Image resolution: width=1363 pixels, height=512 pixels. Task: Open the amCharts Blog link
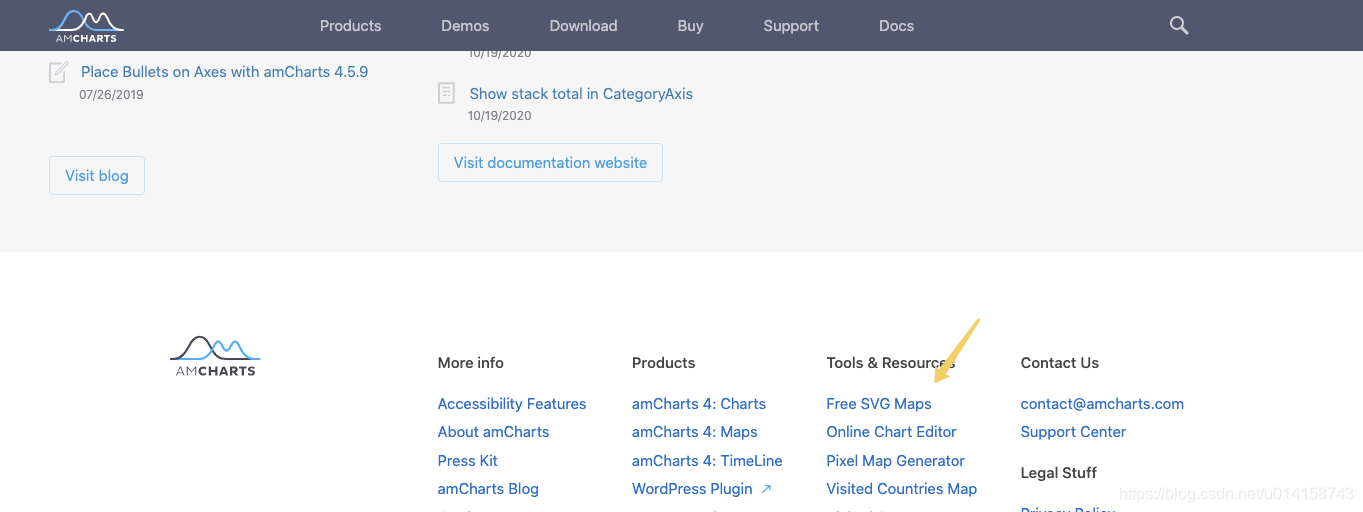point(488,489)
